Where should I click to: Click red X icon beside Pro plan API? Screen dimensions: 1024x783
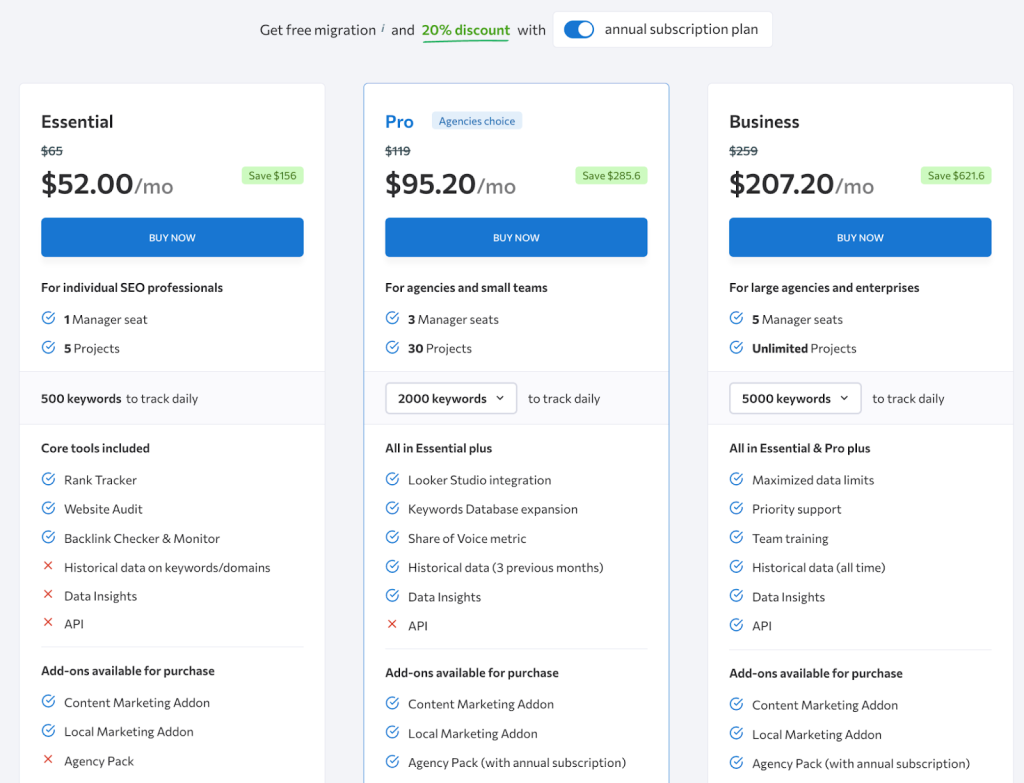click(392, 626)
